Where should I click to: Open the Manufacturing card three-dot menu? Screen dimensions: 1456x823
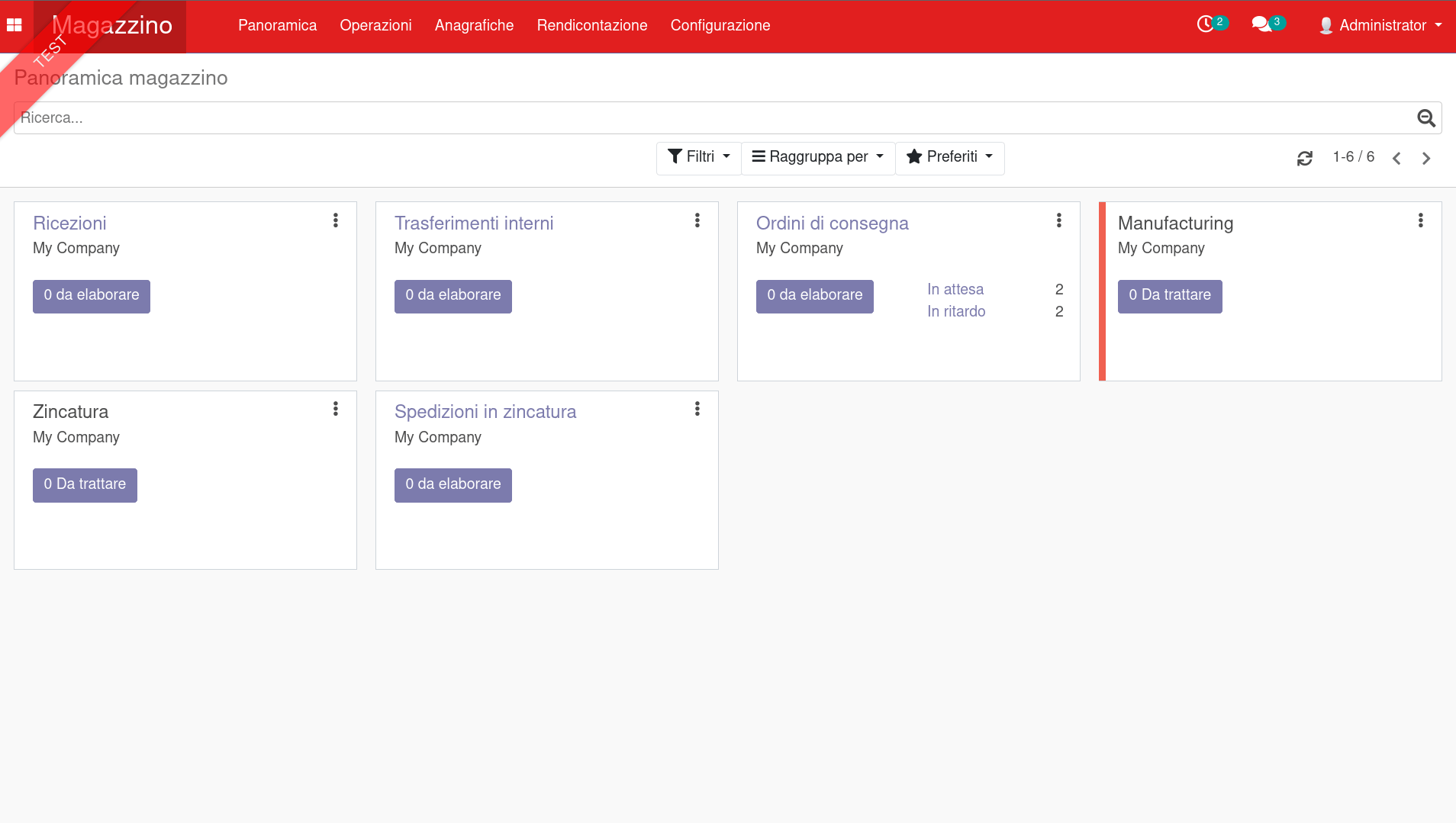coord(1420,220)
